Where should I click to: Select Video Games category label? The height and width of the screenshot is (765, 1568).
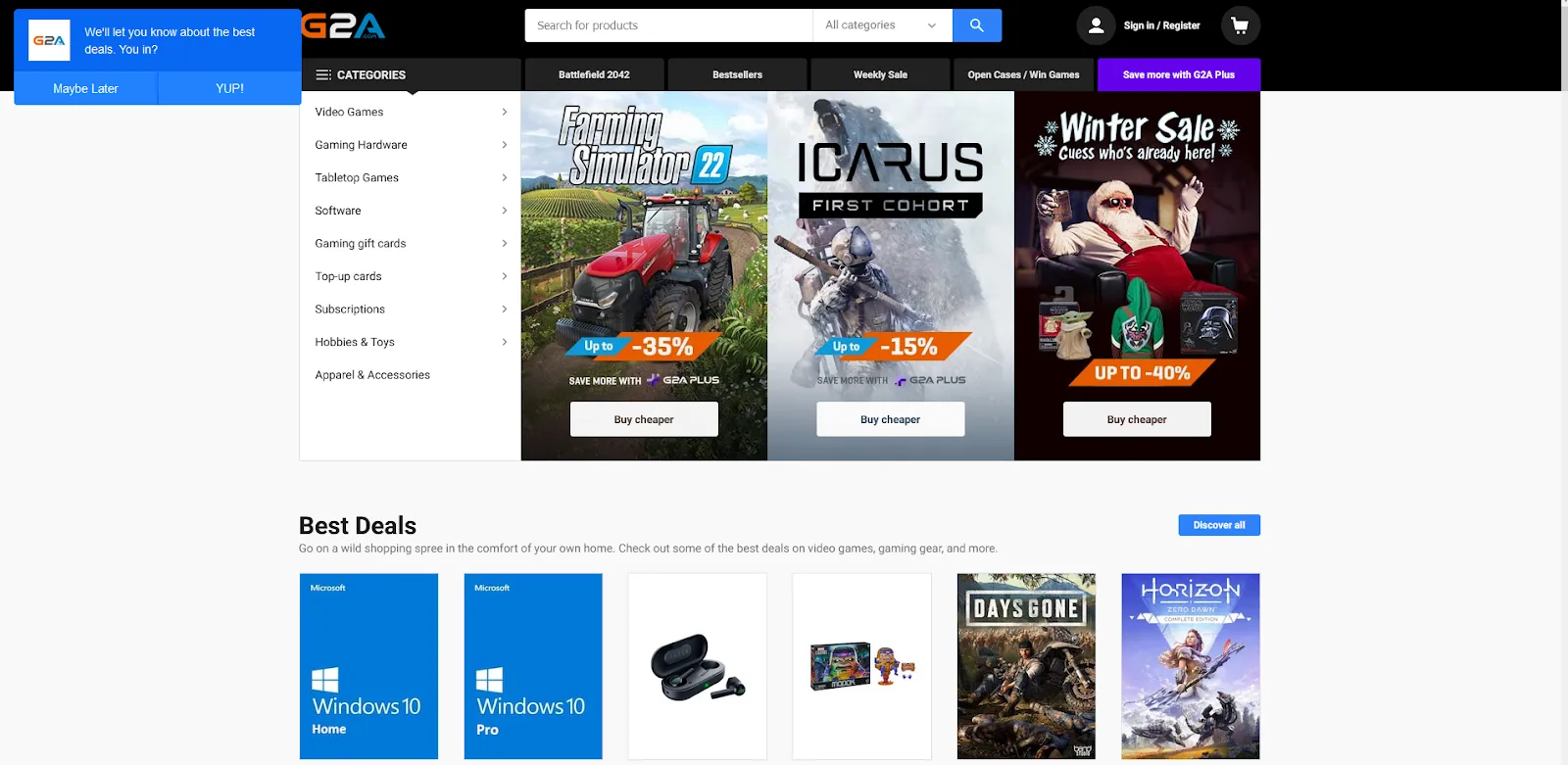349,112
